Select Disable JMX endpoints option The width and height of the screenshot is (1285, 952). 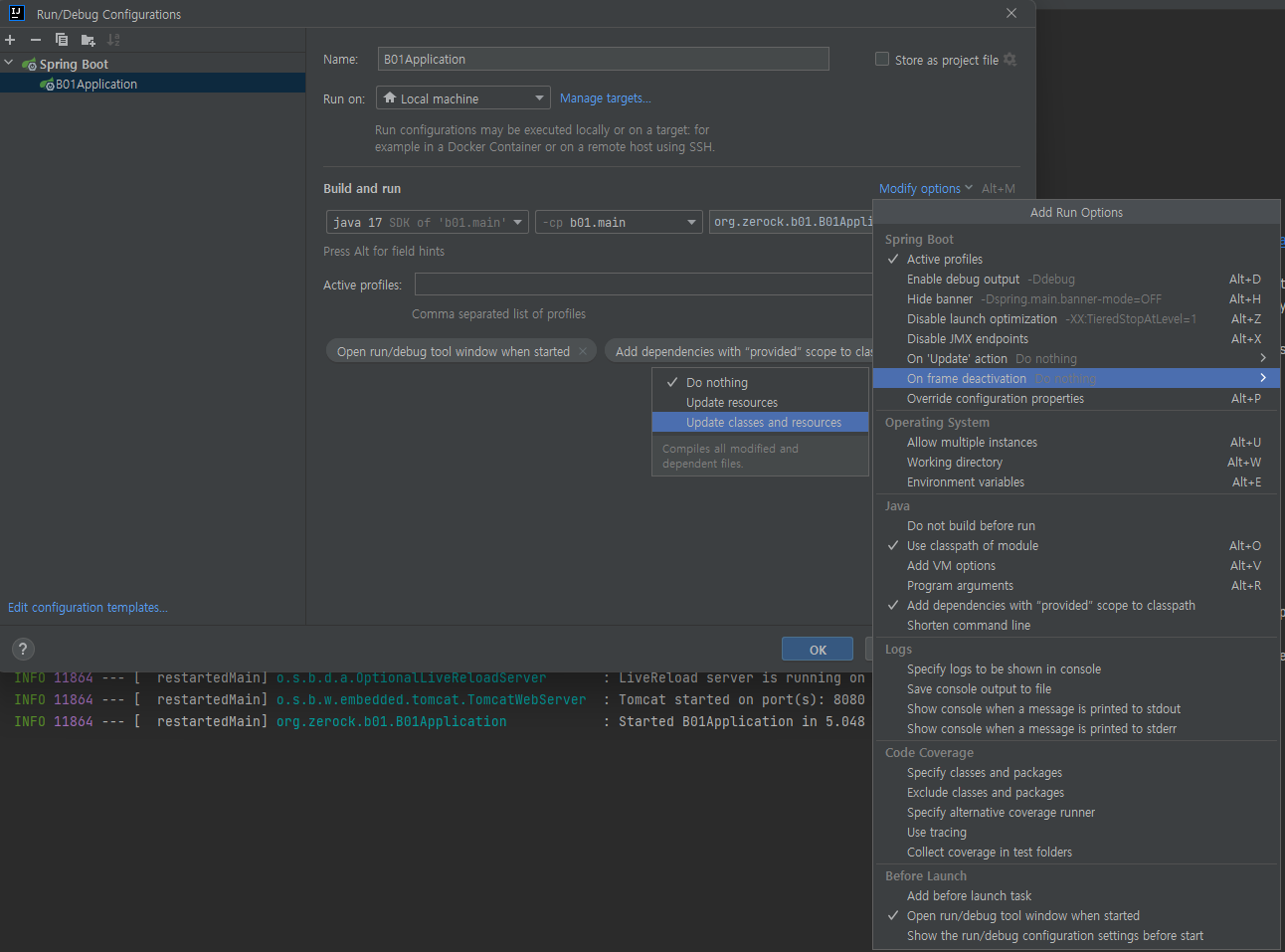[x=1076, y=338]
